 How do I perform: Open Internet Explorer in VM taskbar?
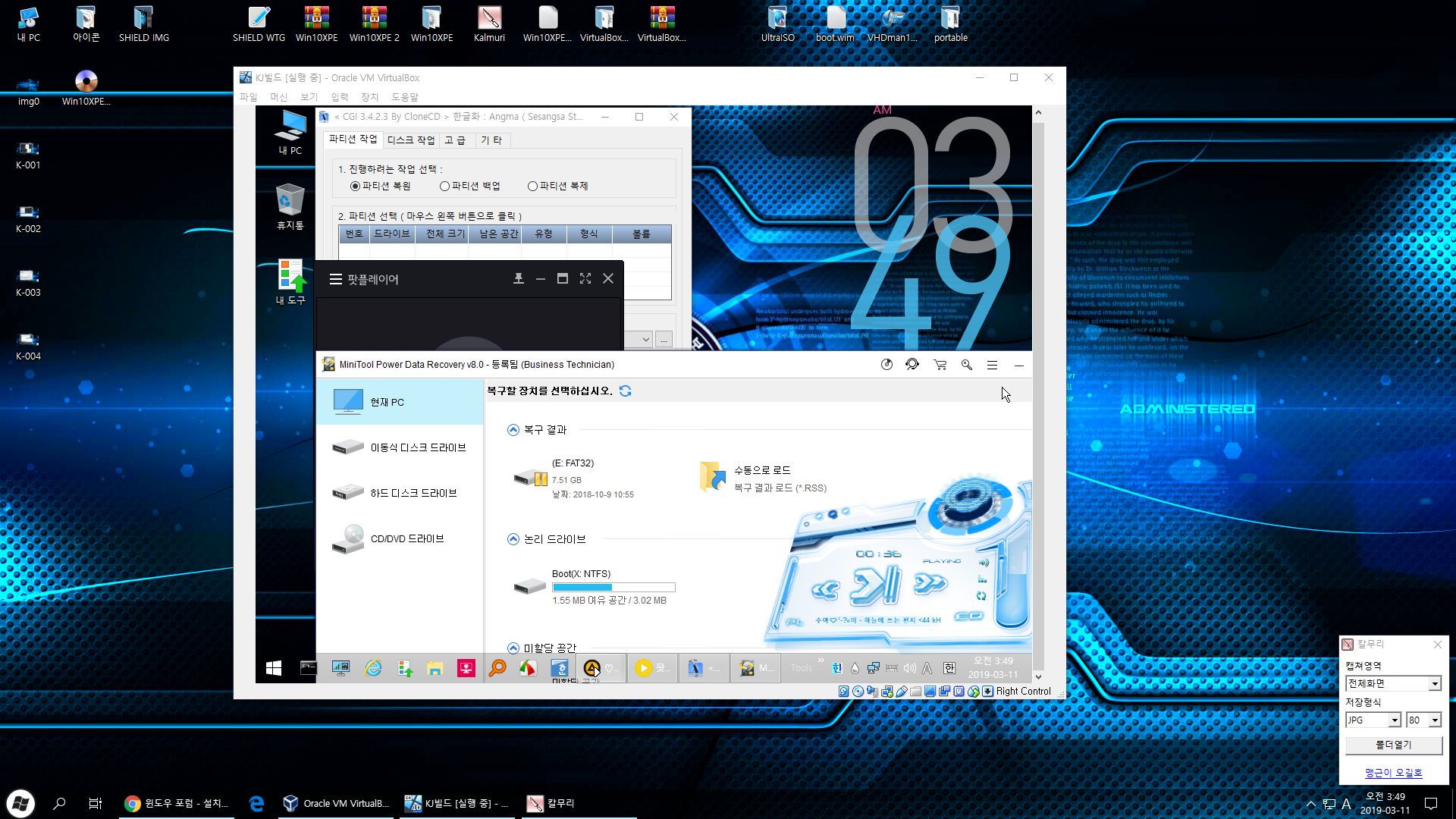pyautogui.click(x=373, y=668)
